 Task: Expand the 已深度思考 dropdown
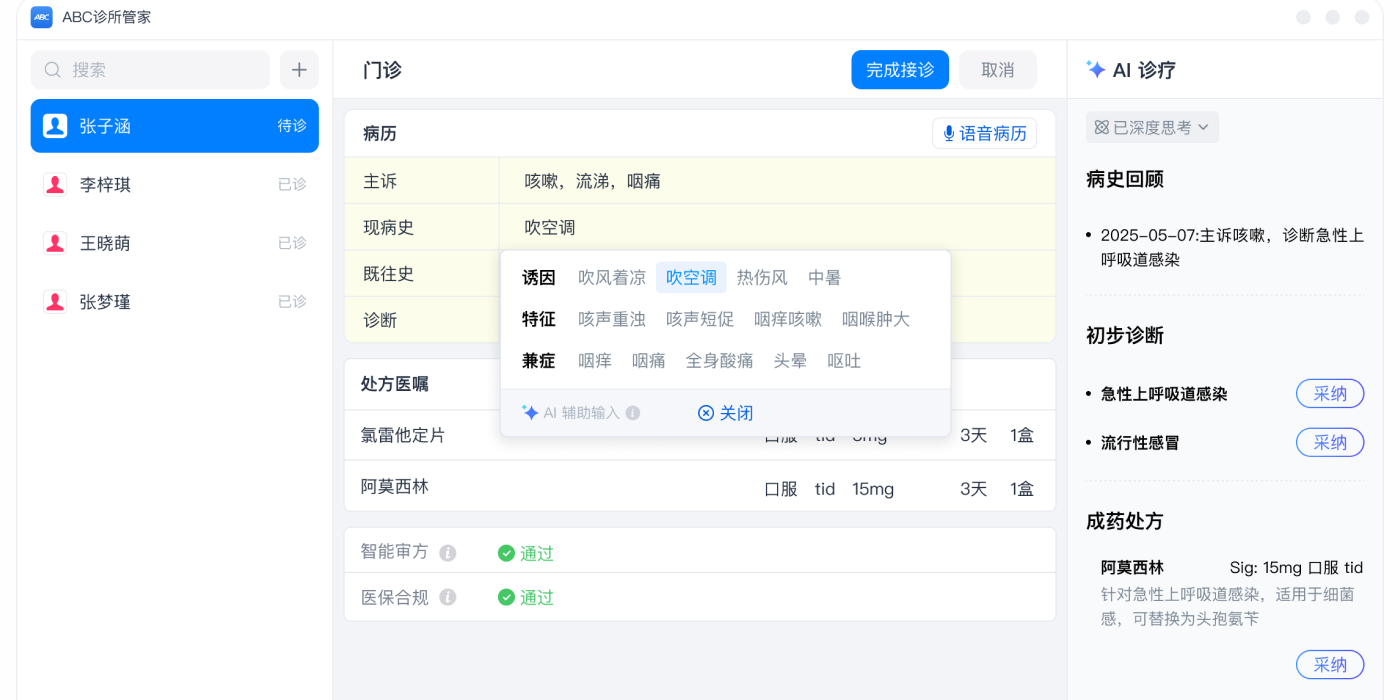(1152, 127)
